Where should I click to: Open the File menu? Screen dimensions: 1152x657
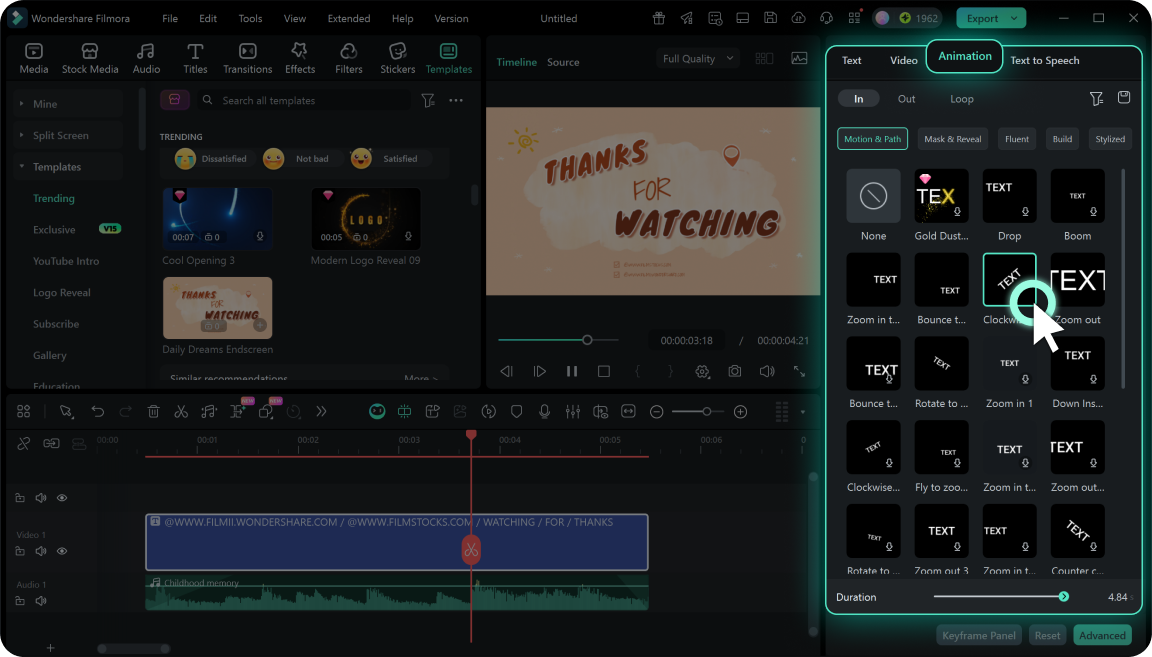point(170,18)
